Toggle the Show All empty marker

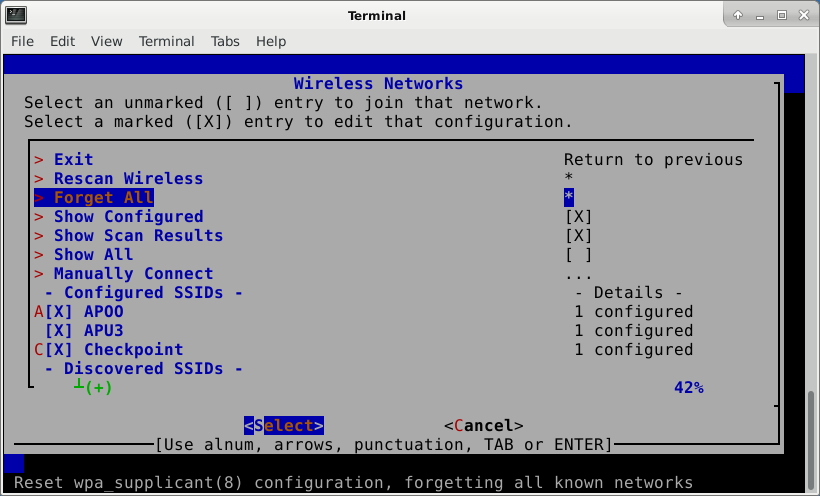[x=578, y=255]
